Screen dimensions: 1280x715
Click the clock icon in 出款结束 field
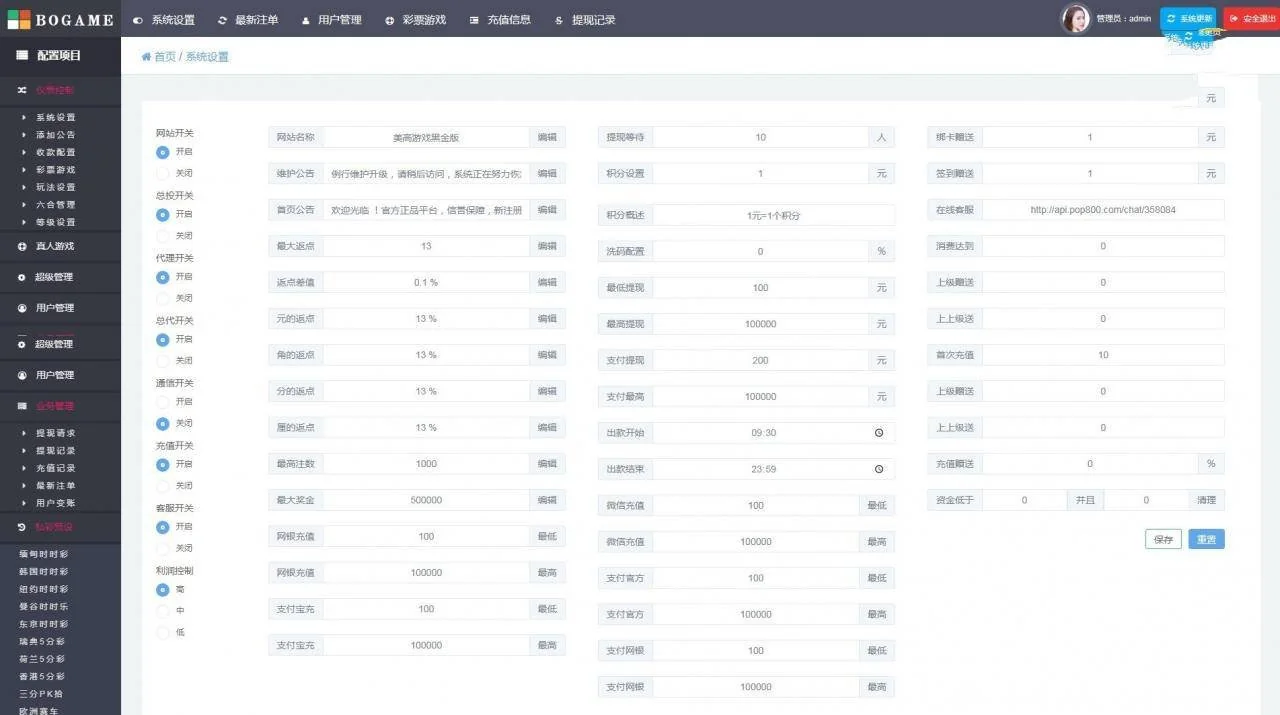click(879, 469)
